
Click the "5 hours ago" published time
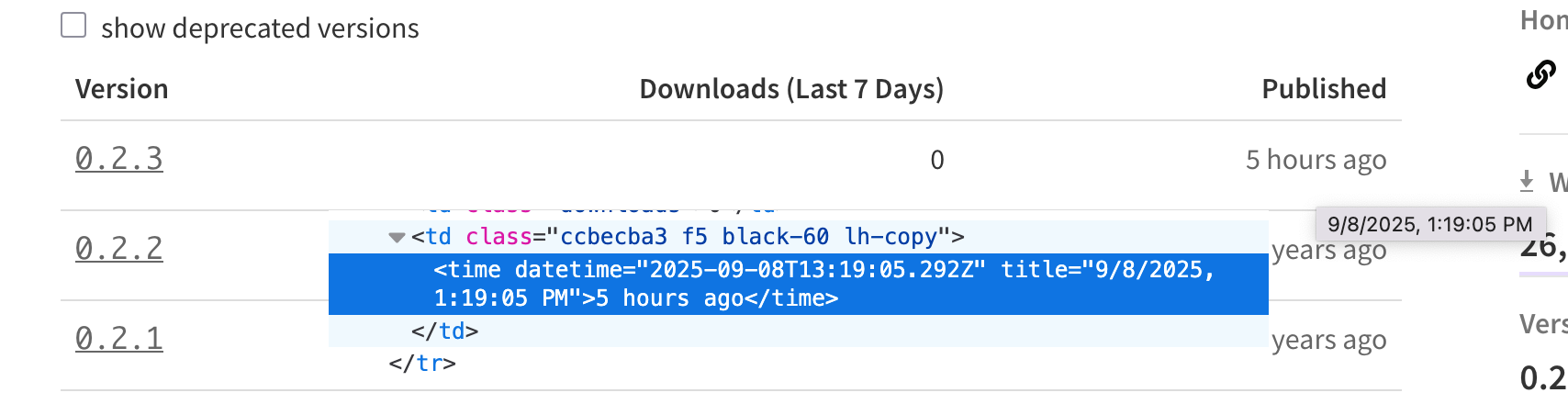point(1316,160)
